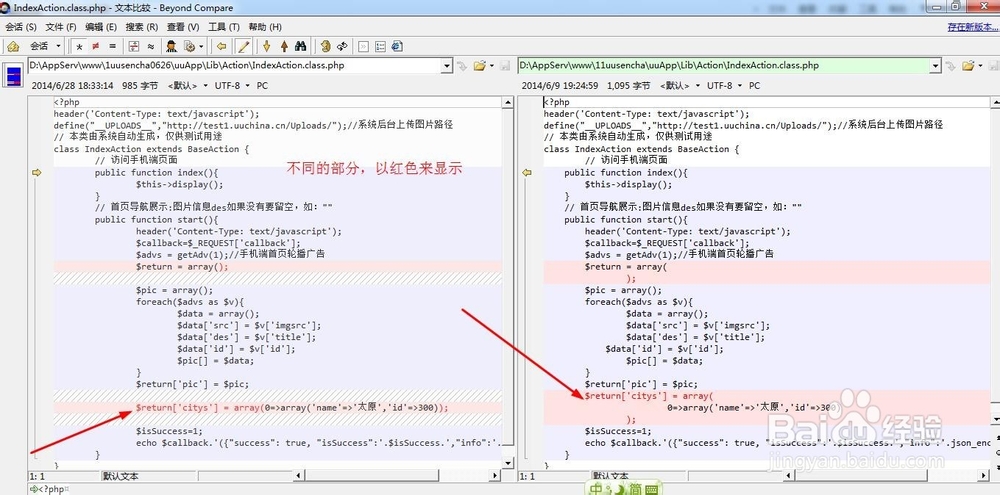Click right gutter yellow difference arrow
The height and width of the screenshot is (495, 1000).
[x=527, y=172]
